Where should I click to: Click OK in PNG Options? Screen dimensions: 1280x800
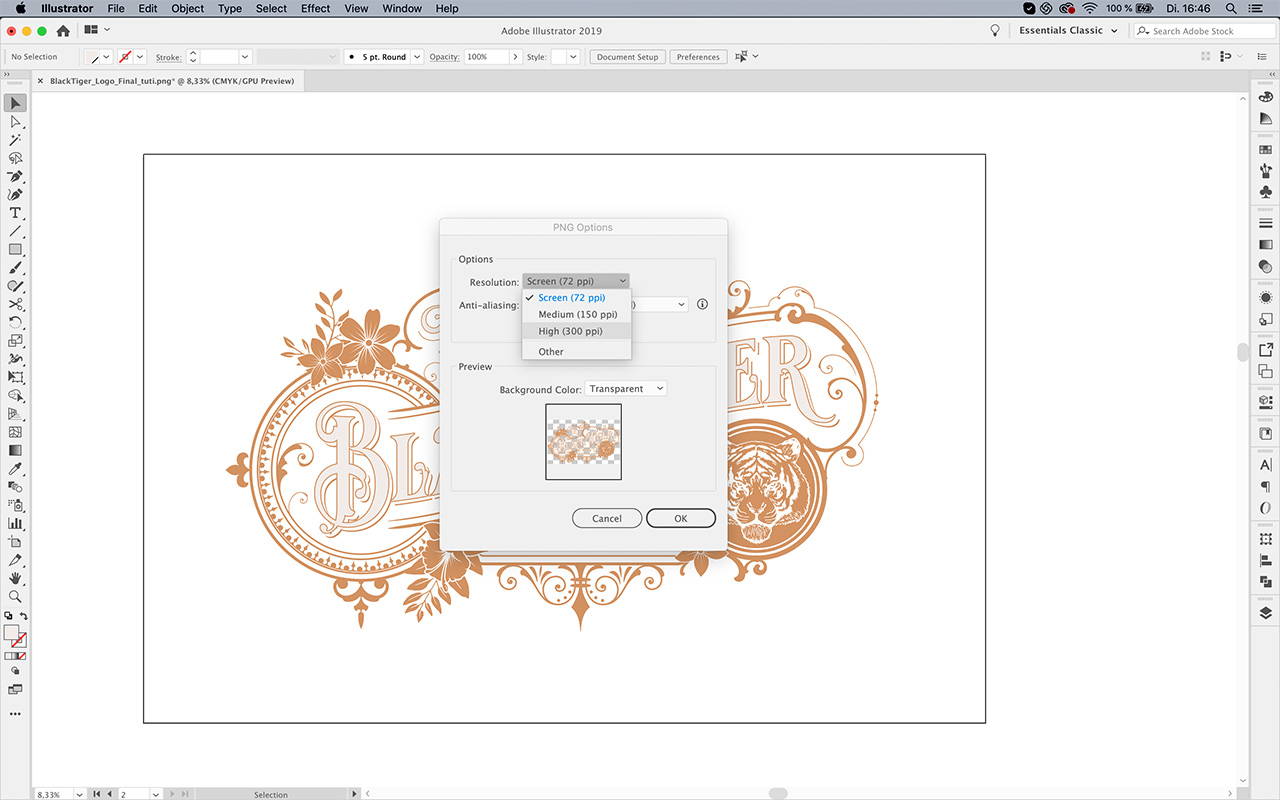point(681,518)
